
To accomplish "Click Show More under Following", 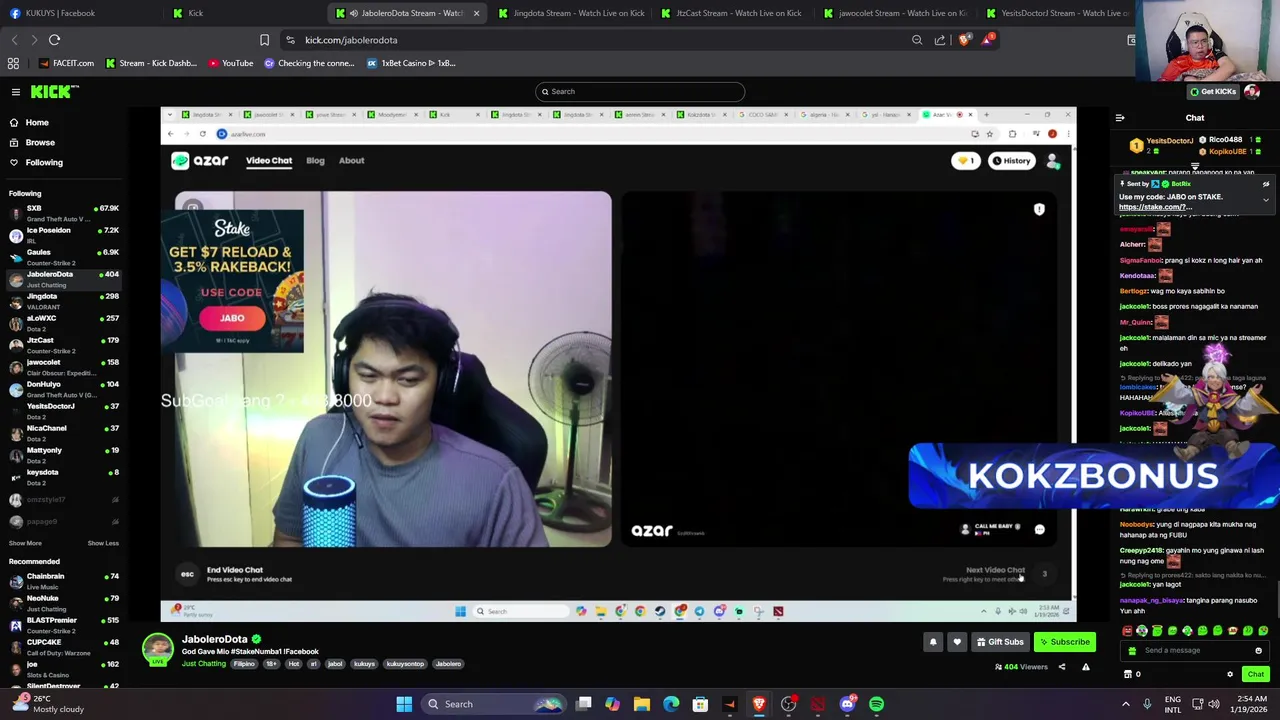I will point(25,543).
